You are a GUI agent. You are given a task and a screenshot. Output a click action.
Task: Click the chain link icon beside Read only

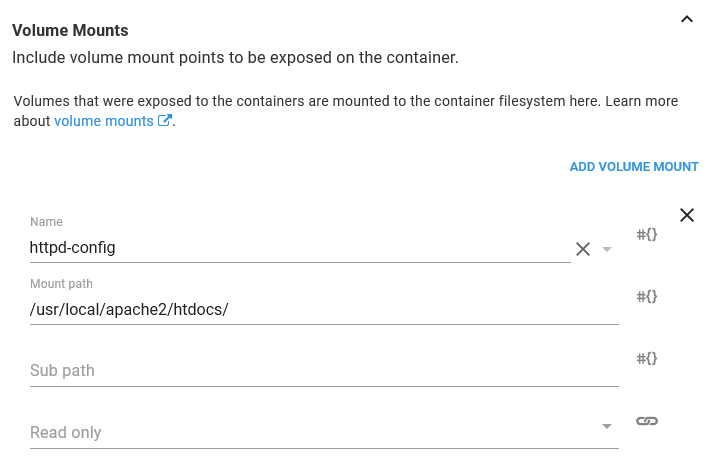tap(647, 421)
